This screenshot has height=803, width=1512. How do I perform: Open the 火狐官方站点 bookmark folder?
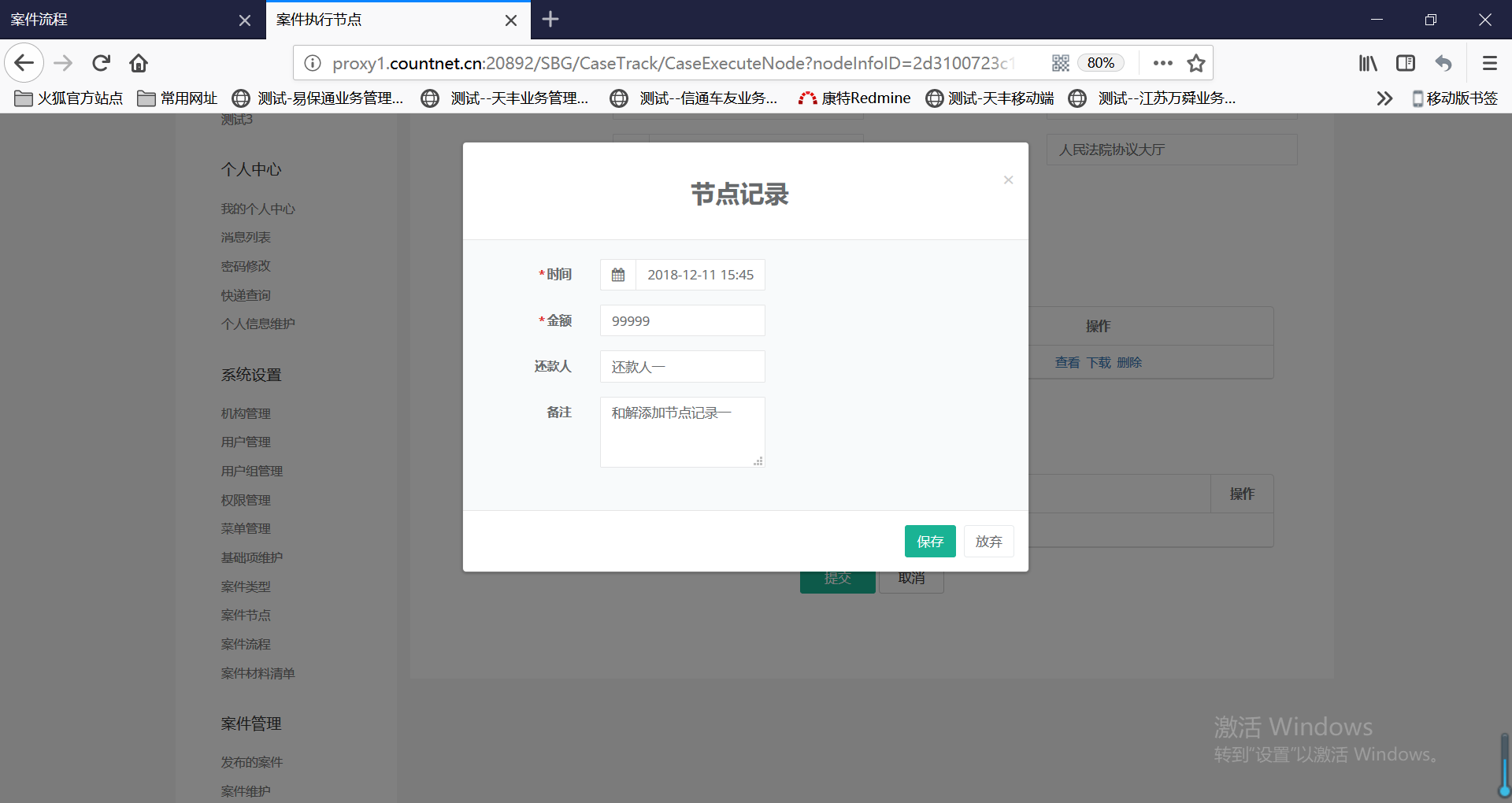[x=69, y=98]
